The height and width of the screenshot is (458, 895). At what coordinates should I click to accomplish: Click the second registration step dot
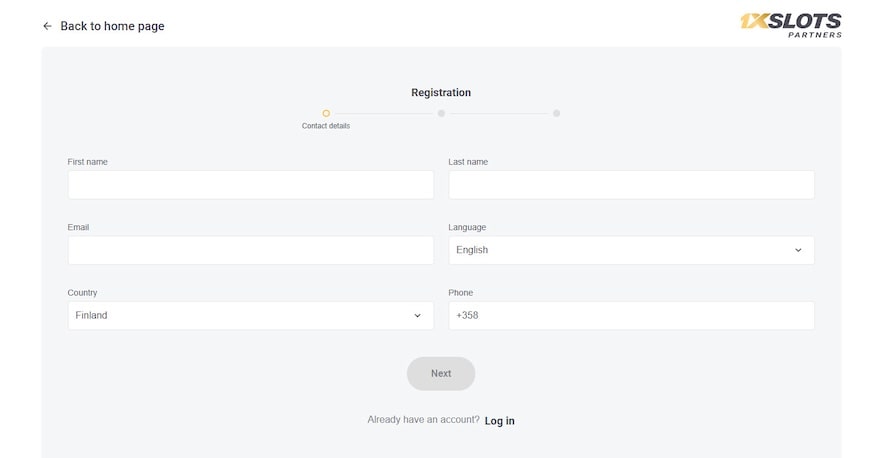click(441, 113)
